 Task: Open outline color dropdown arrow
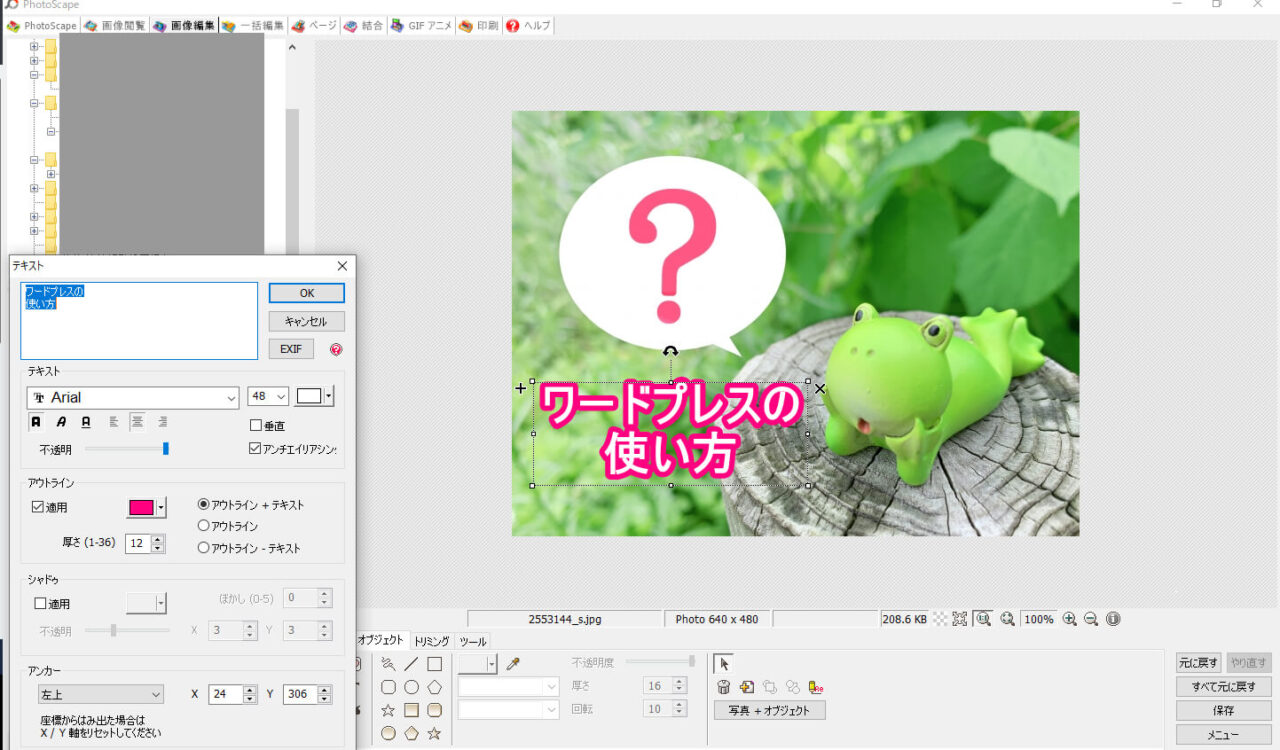tap(161, 508)
